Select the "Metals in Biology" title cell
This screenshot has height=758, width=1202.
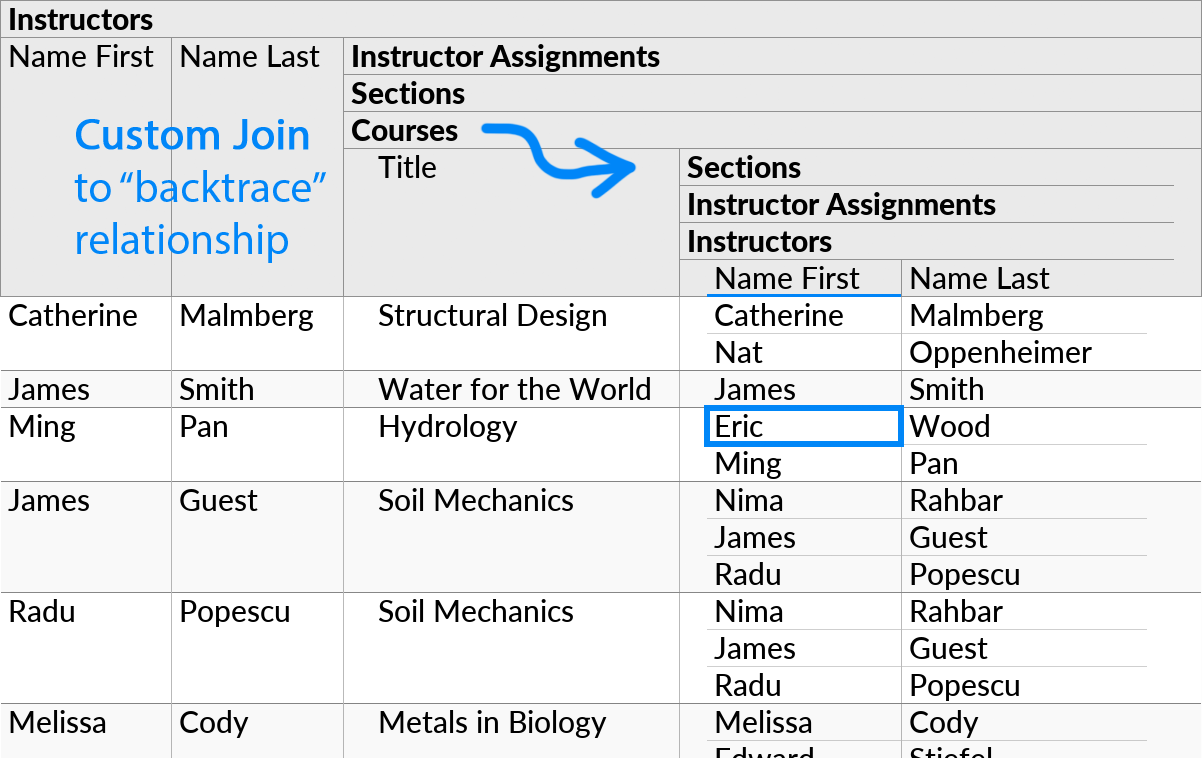pos(493,722)
